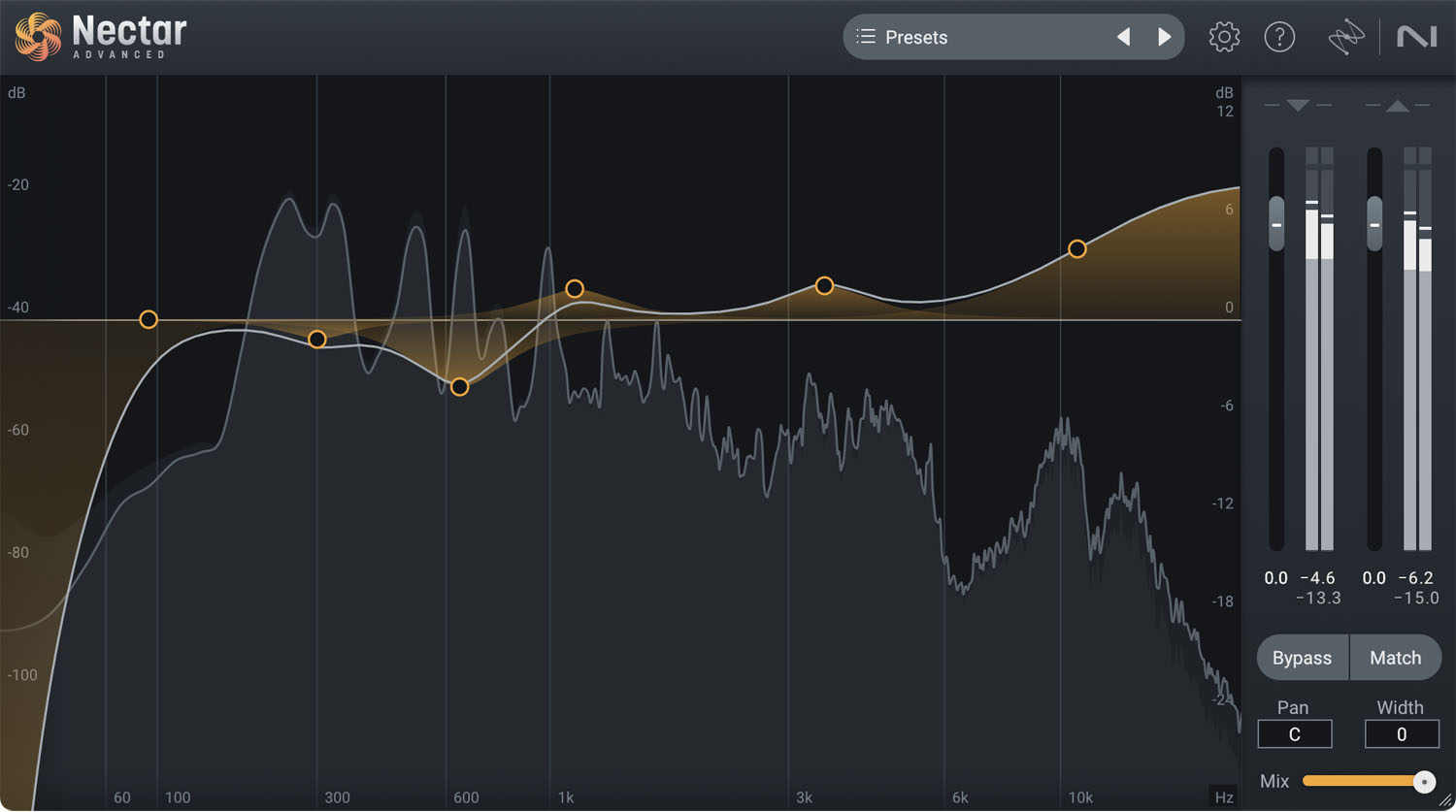1456x812 pixels.
Task: Click the Width value field
Action: (1401, 734)
